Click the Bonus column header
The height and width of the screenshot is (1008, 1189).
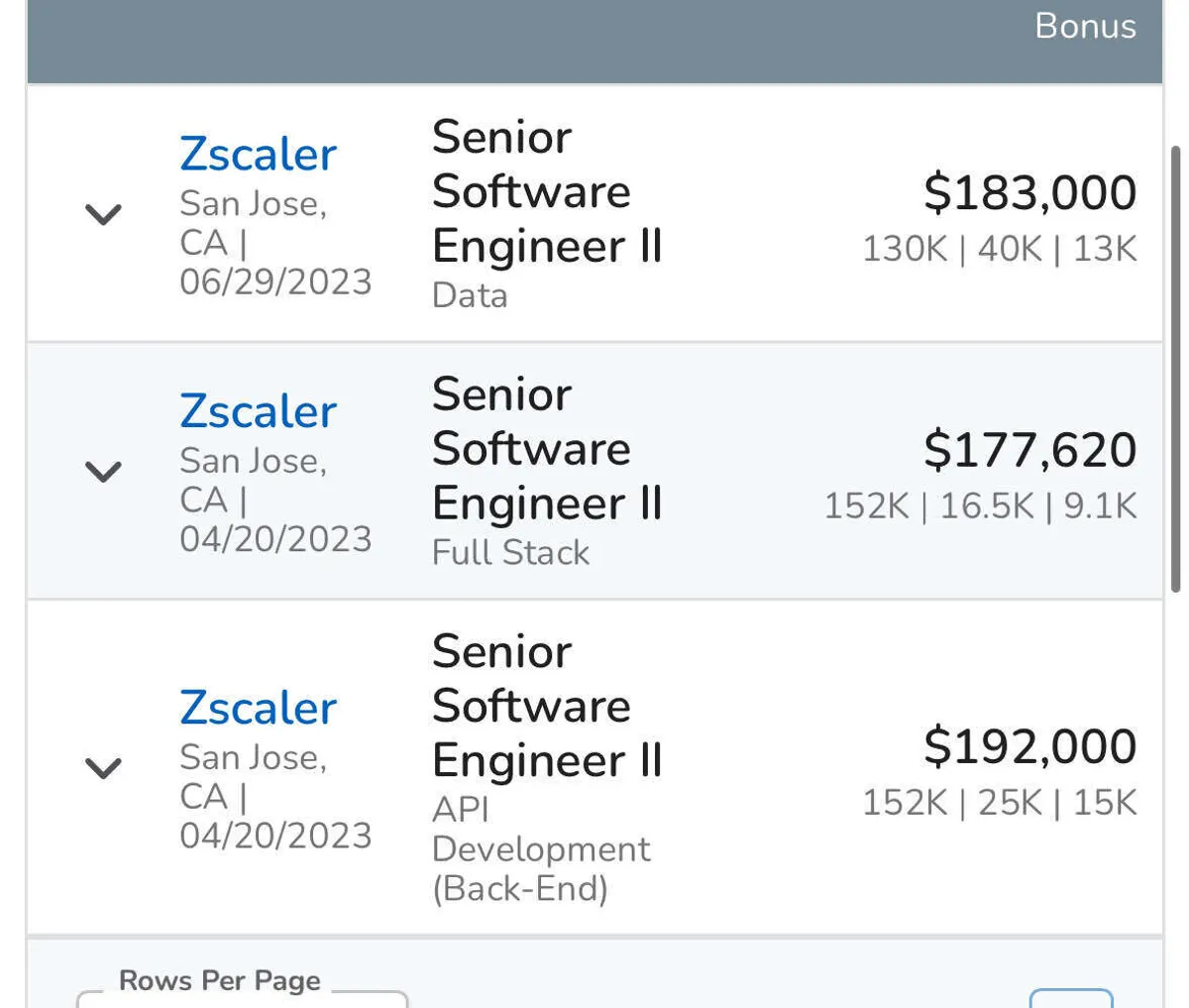point(1085,26)
